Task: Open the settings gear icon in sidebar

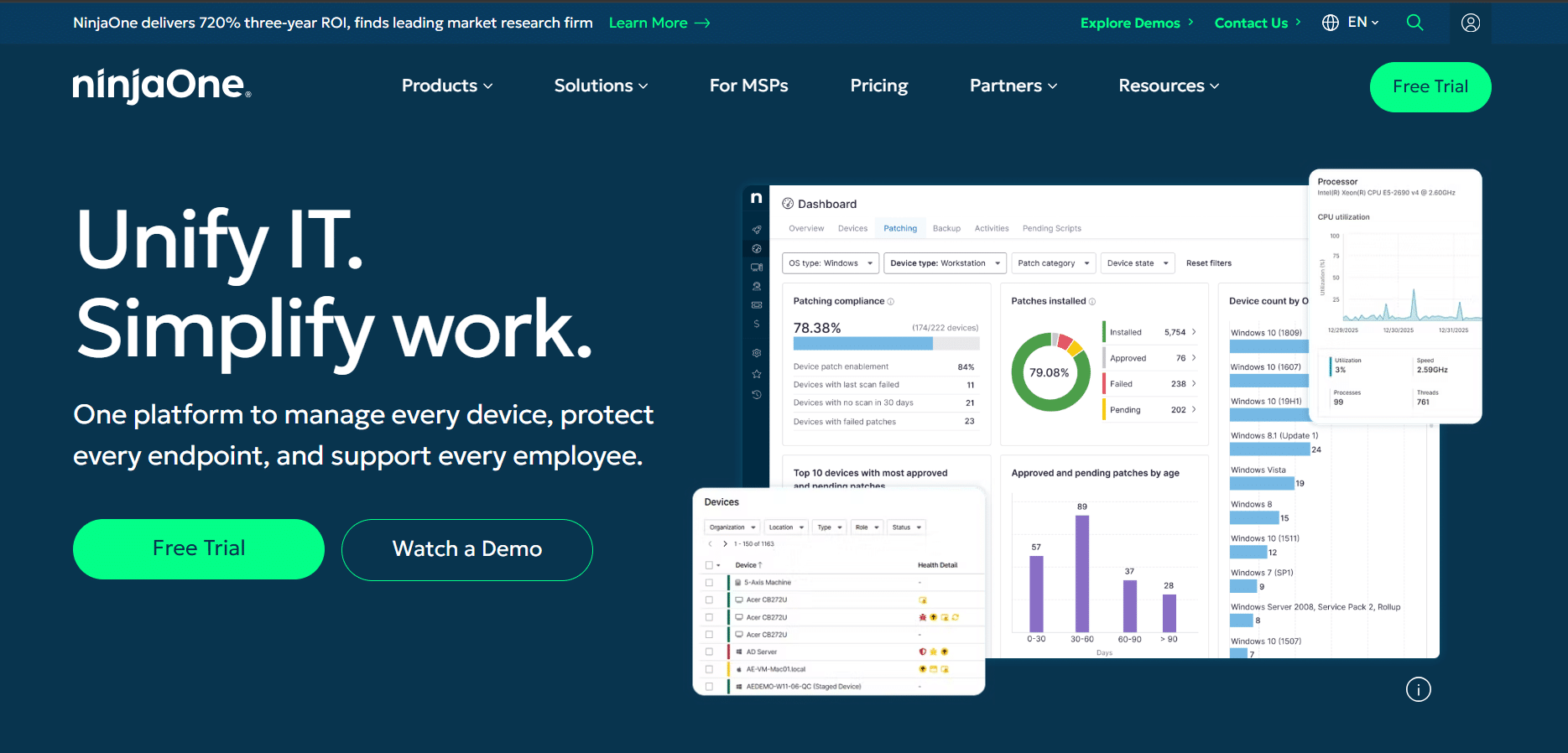Action: click(x=757, y=353)
